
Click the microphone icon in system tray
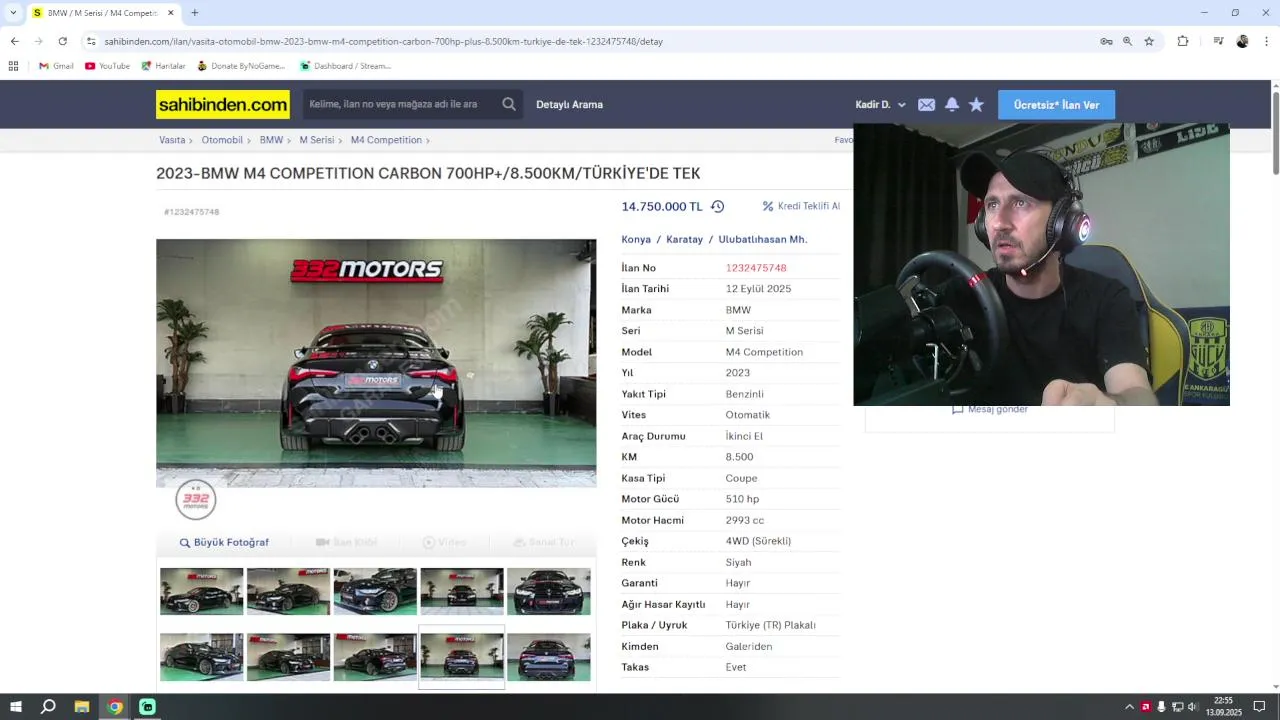click(x=1161, y=707)
